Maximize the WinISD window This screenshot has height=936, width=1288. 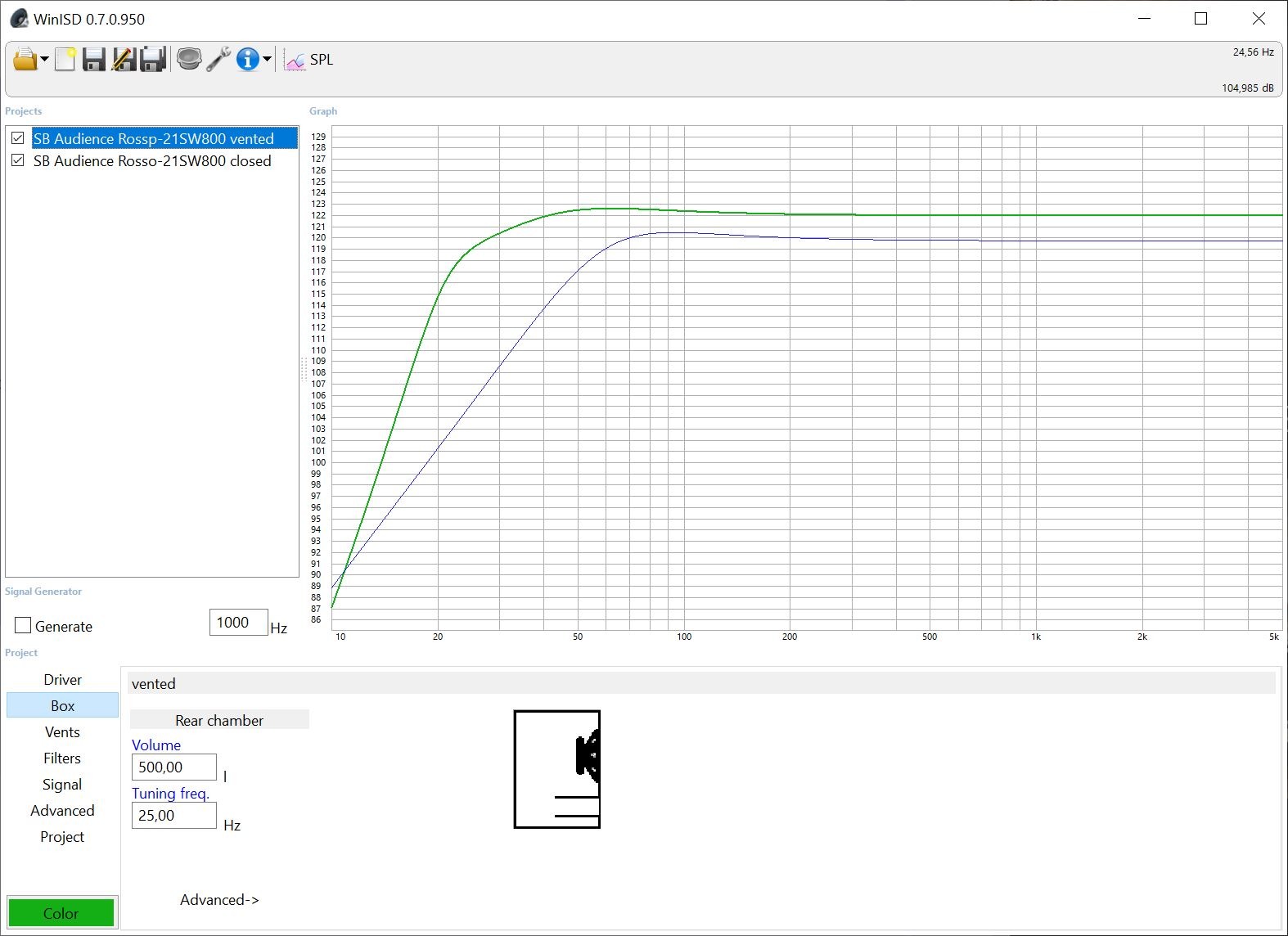(1200, 18)
